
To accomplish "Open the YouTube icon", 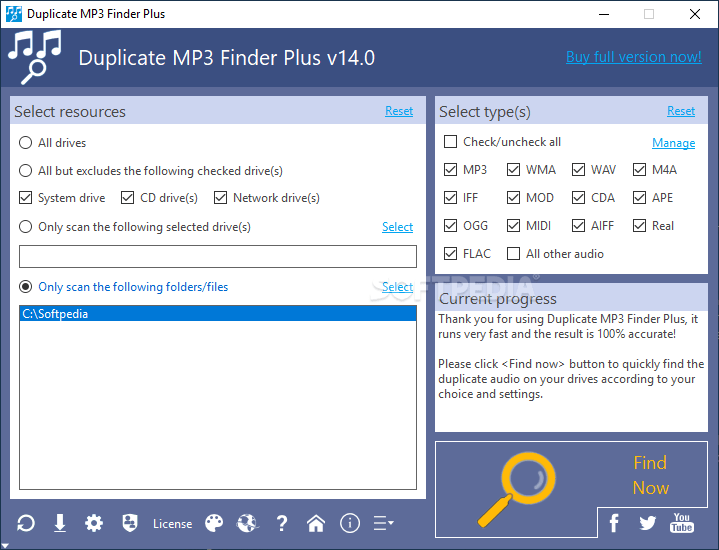I will pos(681,522).
